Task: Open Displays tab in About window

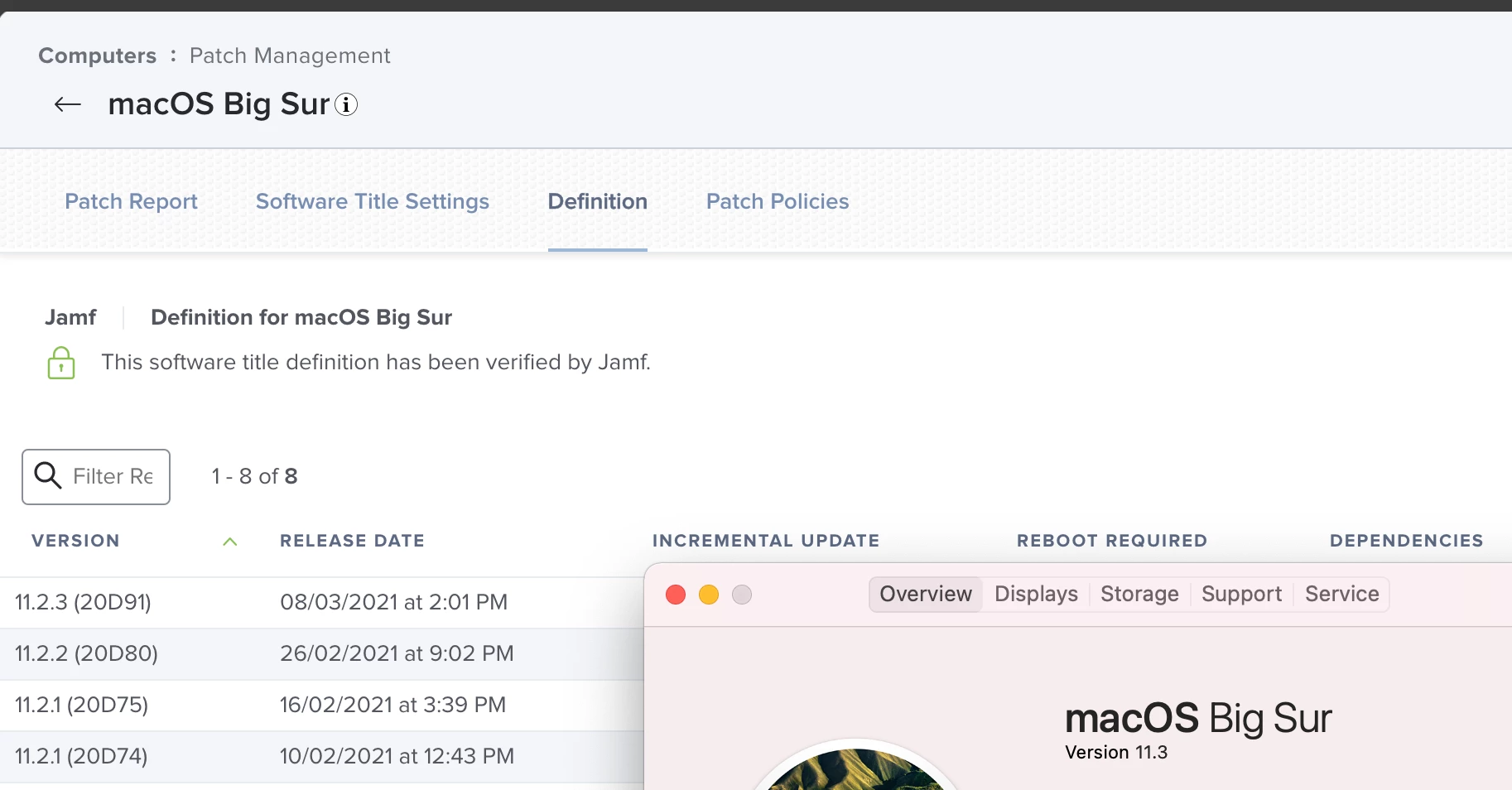Action: 1037,595
